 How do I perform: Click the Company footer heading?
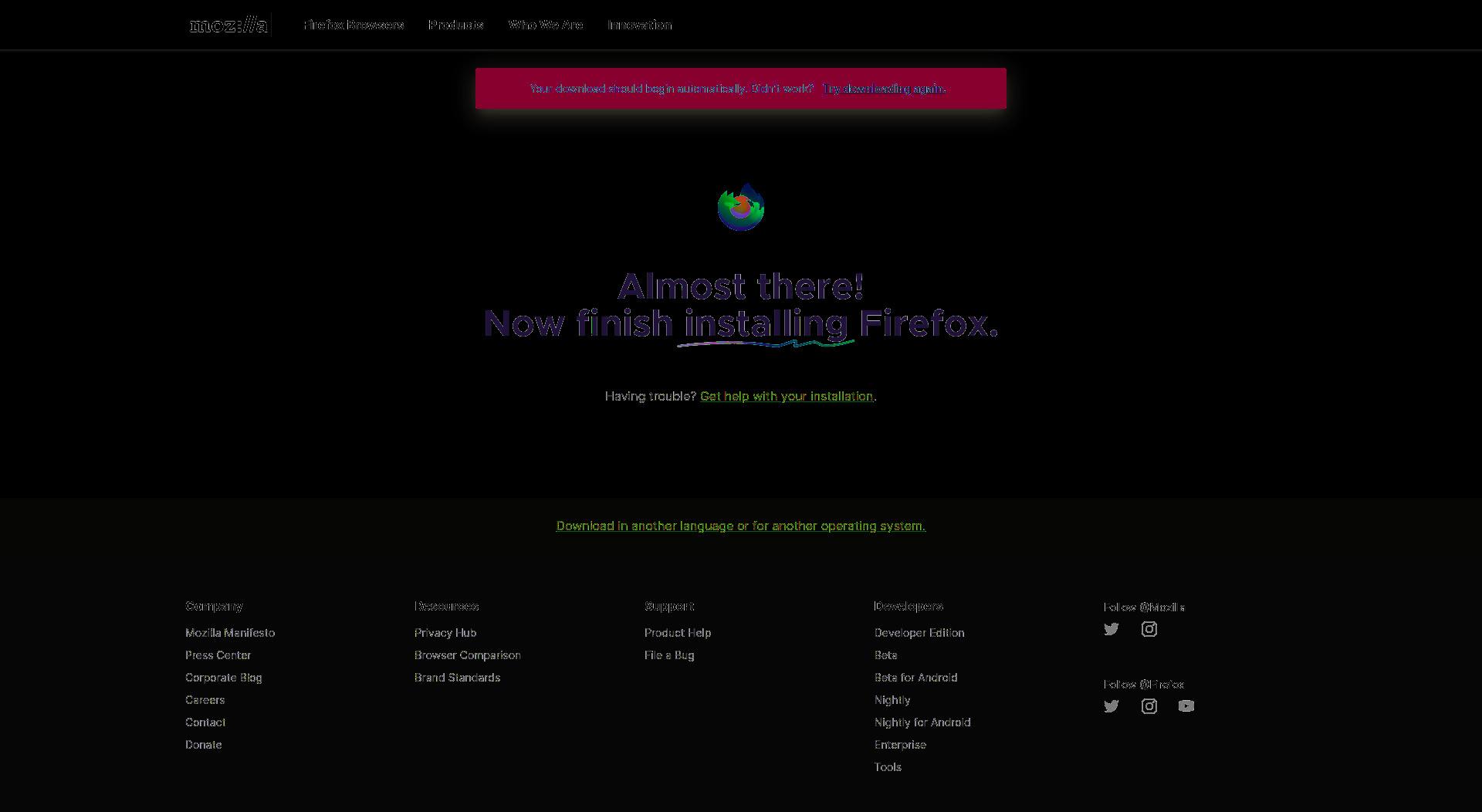point(214,607)
